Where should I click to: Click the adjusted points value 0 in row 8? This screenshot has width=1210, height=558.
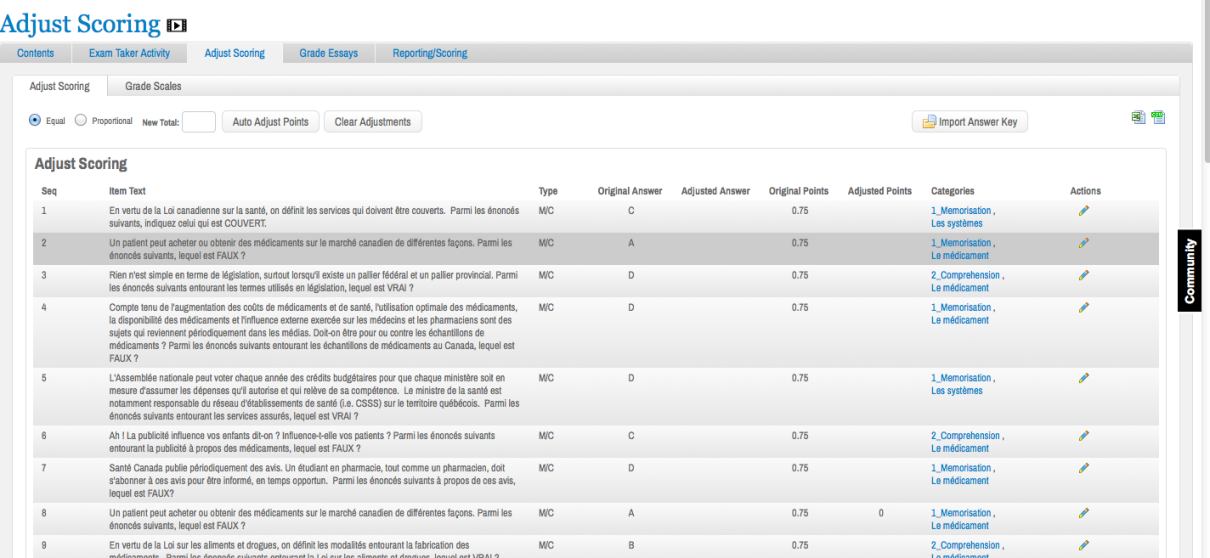880,513
